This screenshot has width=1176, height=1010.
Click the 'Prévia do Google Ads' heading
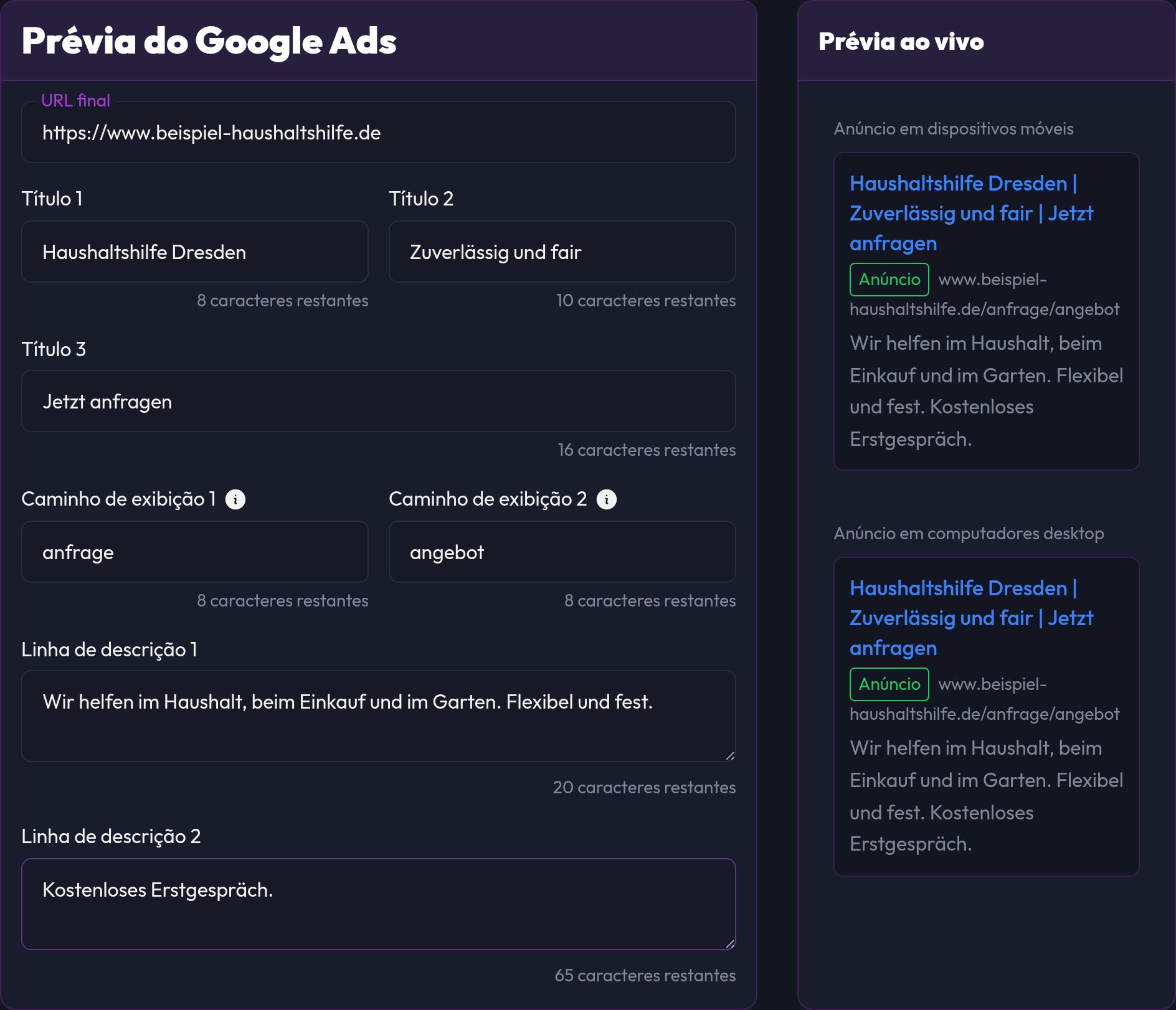coord(209,42)
